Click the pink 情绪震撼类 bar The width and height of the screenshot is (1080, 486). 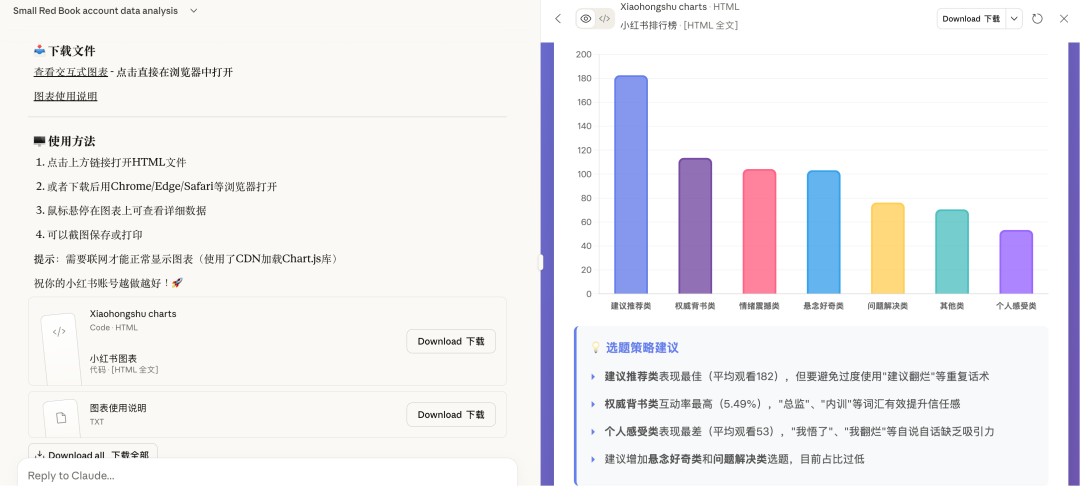click(759, 231)
